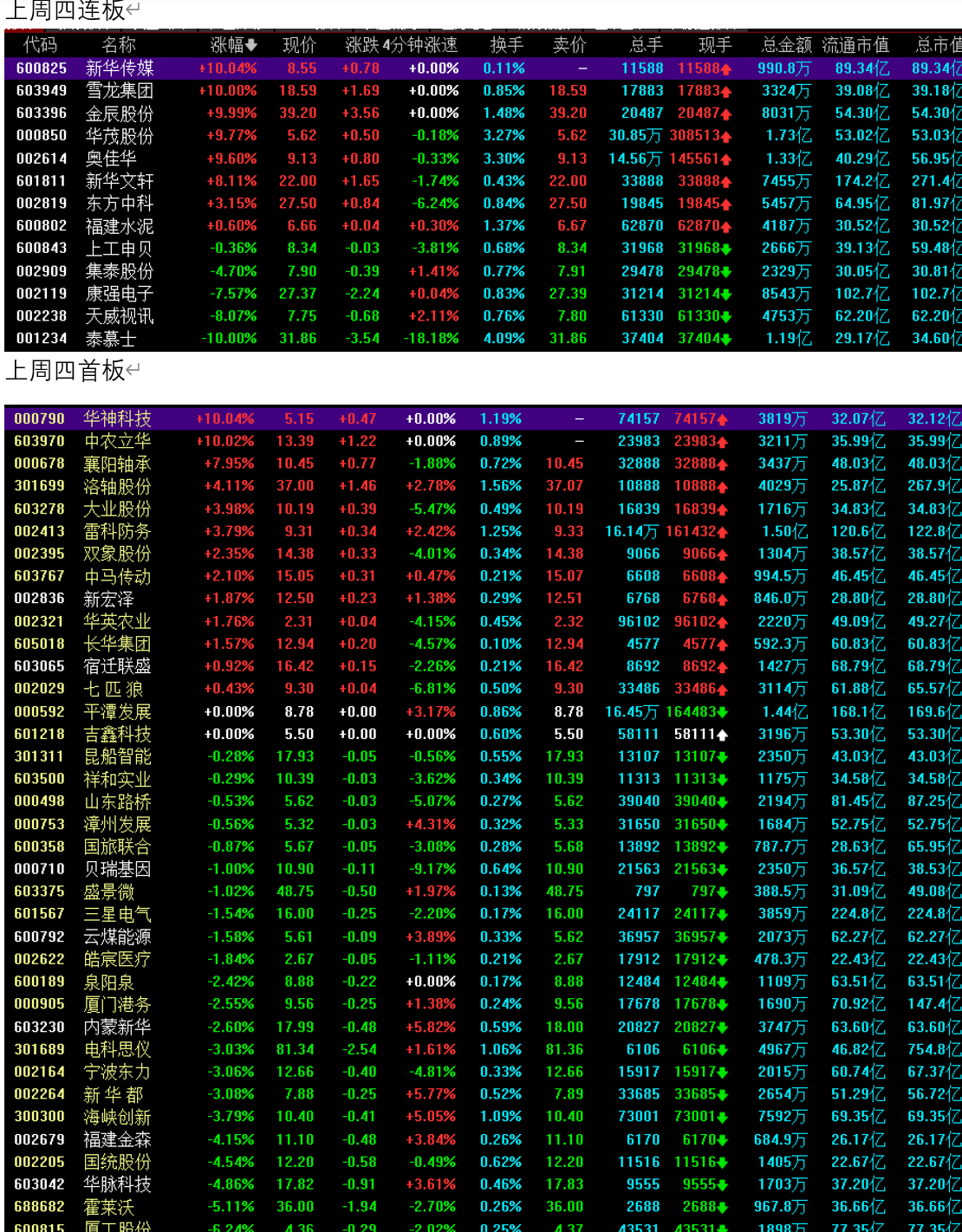
Task: Click stock name 金辰股份
Action: (x=120, y=113)
